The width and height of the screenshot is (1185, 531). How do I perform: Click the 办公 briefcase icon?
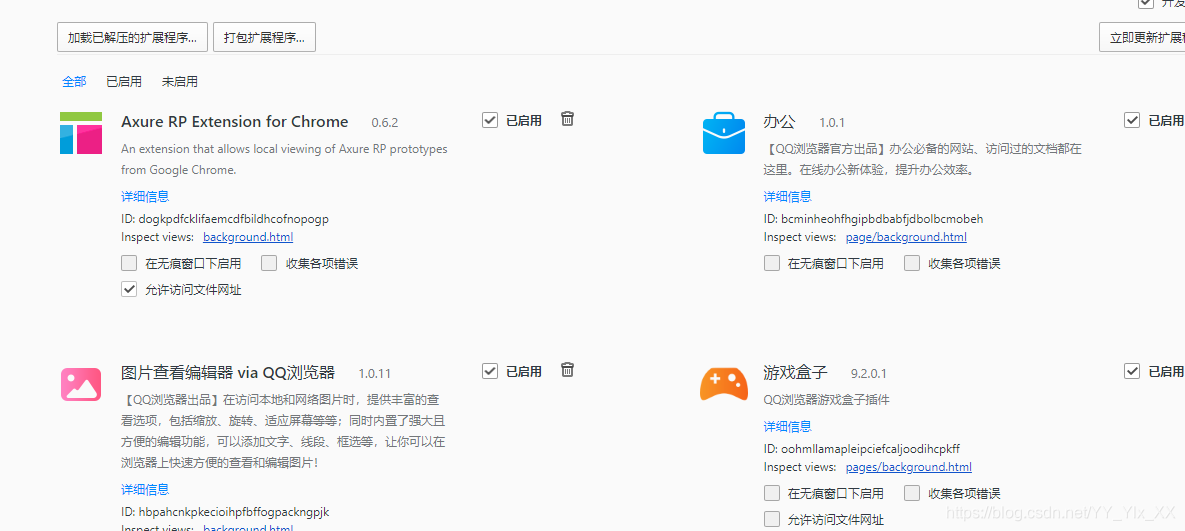[x=723, y=133]
